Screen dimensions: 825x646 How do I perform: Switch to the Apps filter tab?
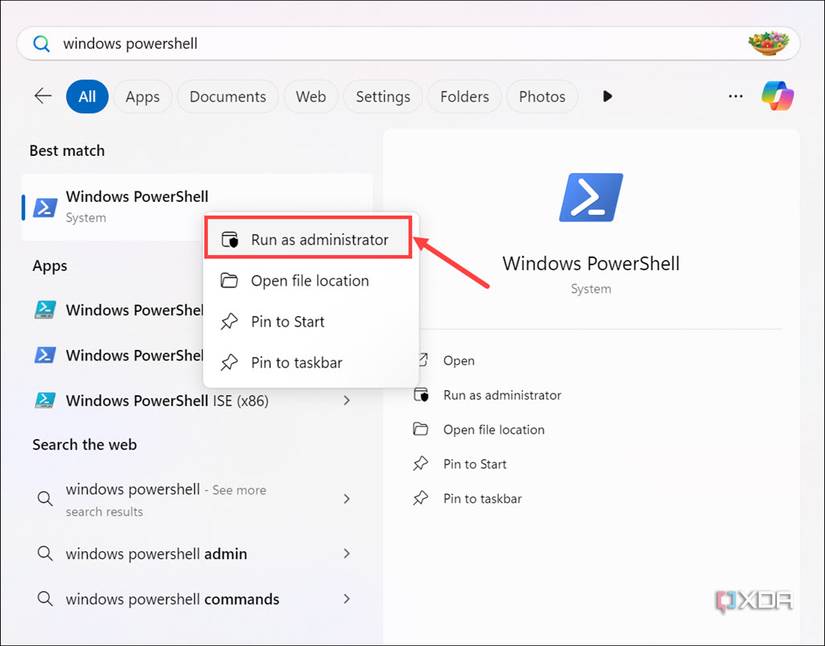pos(142,96)
